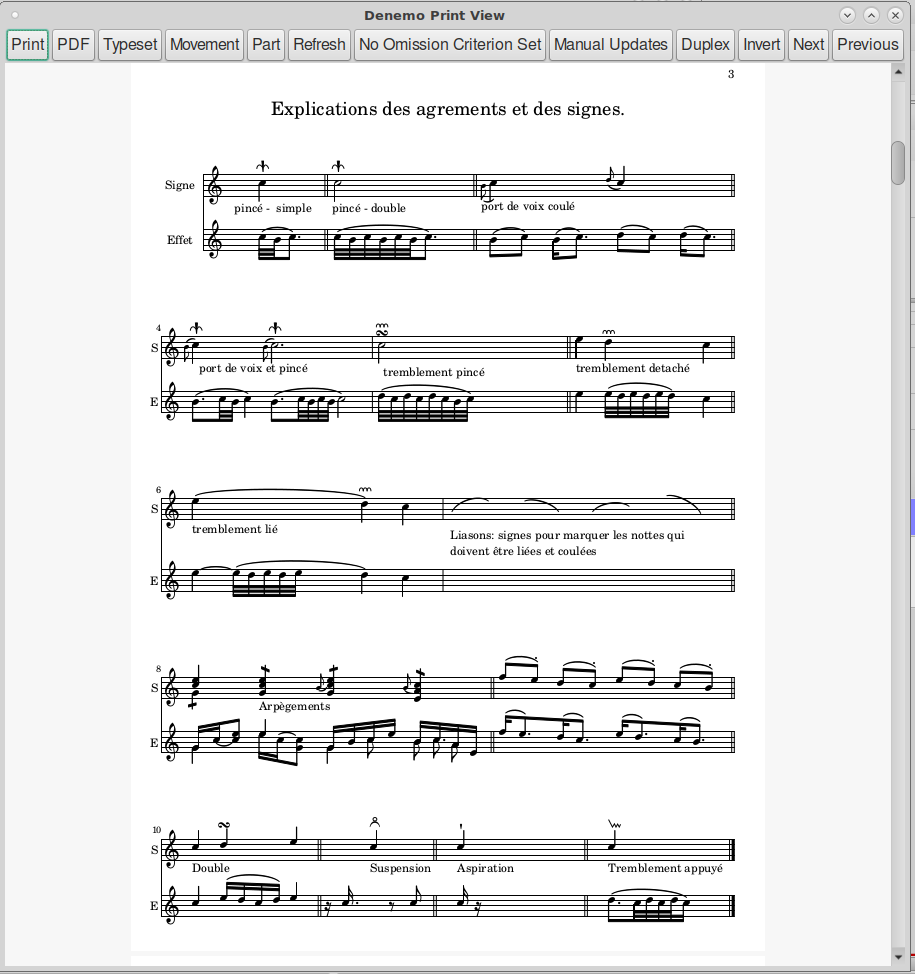The height and width of the screenshot is (974, 915).
Task: Click the window menu dot in the title bar
Action: (15, 15)
